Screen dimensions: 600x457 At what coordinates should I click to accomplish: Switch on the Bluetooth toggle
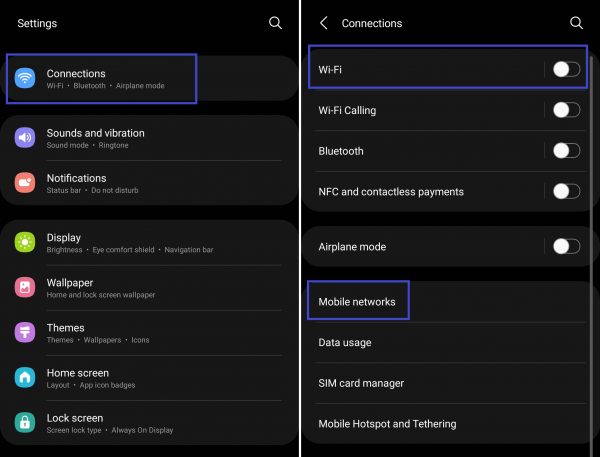(566, 151)
